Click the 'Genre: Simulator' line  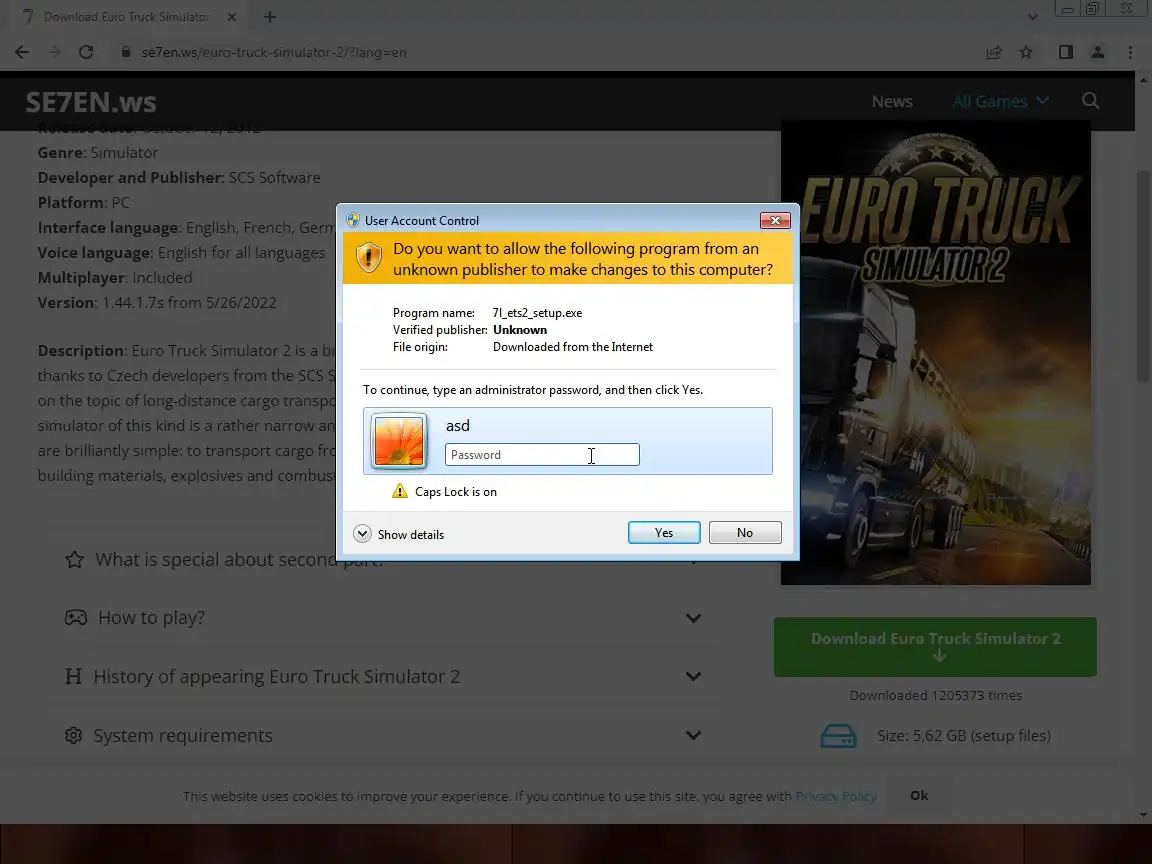coord(98,153)
